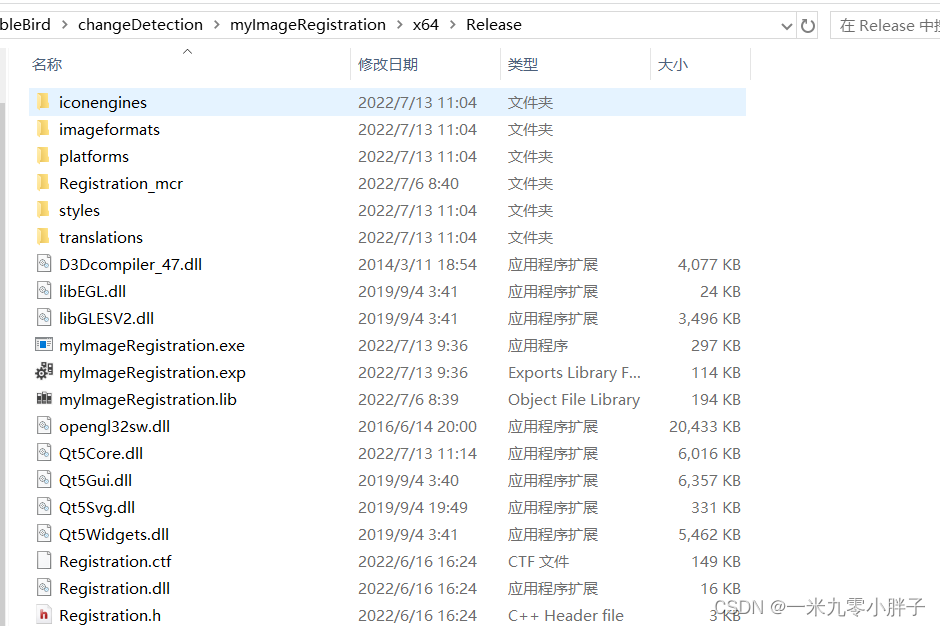Click the Qt5Svg.dll file icon
Image resolution: width=940 pixels, height=626 pixels.
pos(44,507)
